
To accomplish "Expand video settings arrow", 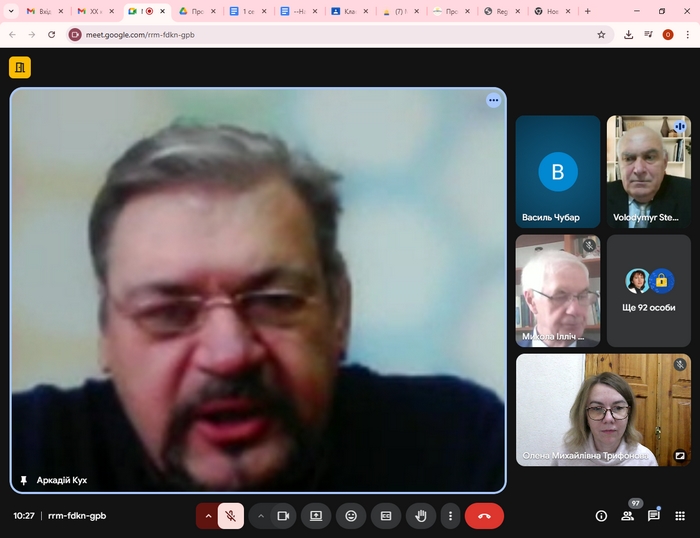I will click(x=261, y=516).
